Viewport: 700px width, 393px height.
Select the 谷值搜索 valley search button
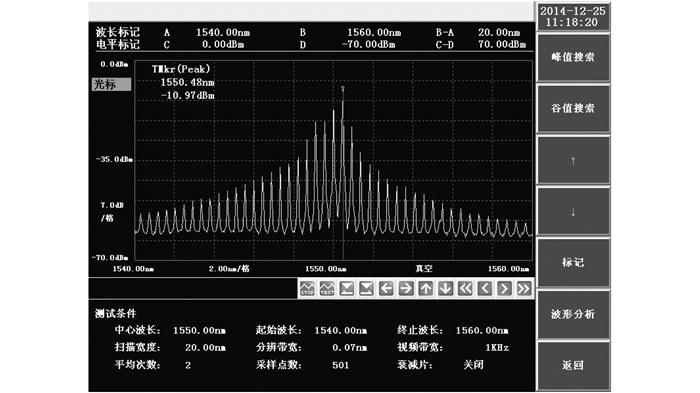point(573,109)
